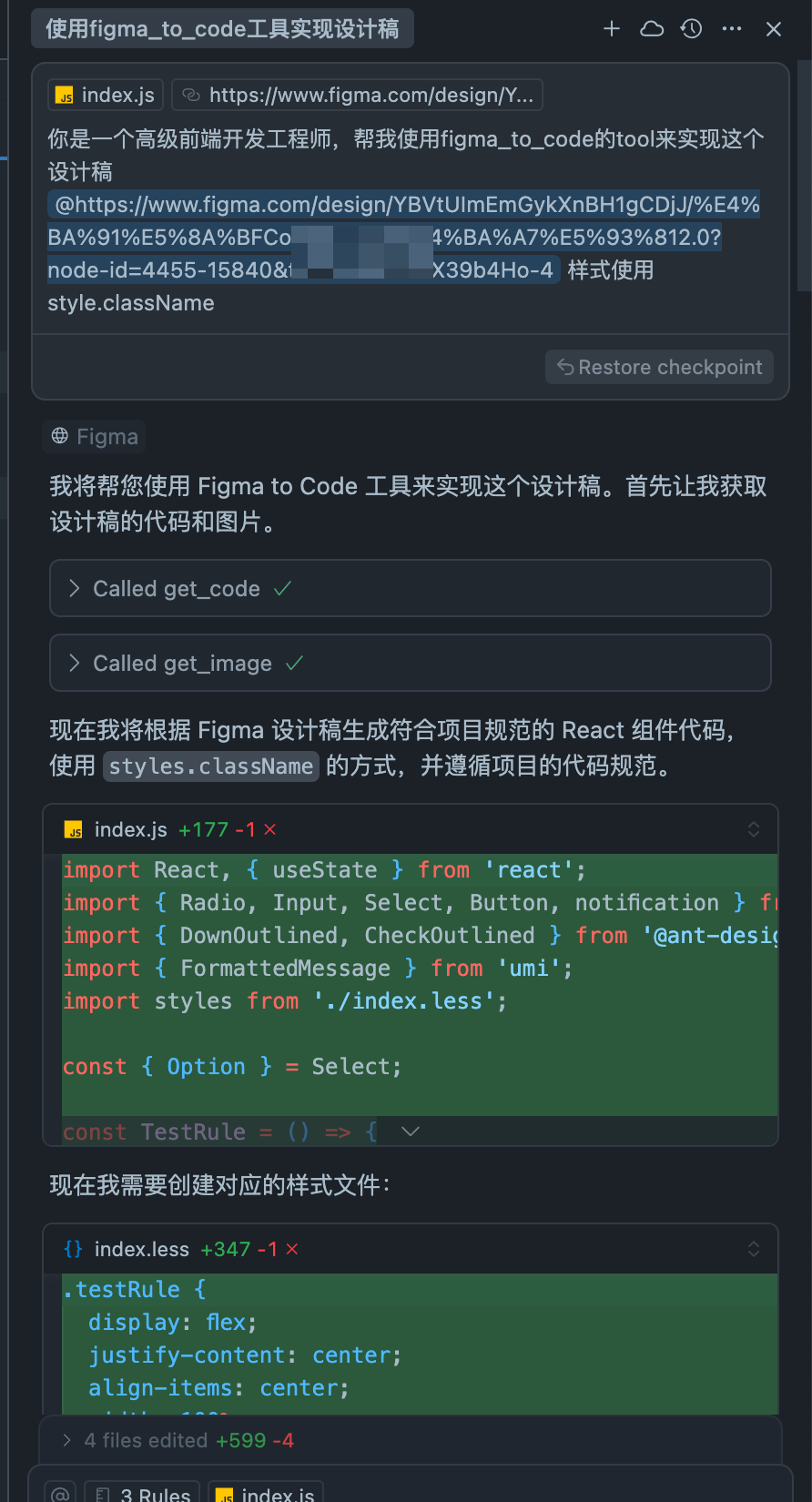Click the @https://www.figma.com/design URL mention
The width and height of the screenshot is (812, 1502).
click(403, 238)
